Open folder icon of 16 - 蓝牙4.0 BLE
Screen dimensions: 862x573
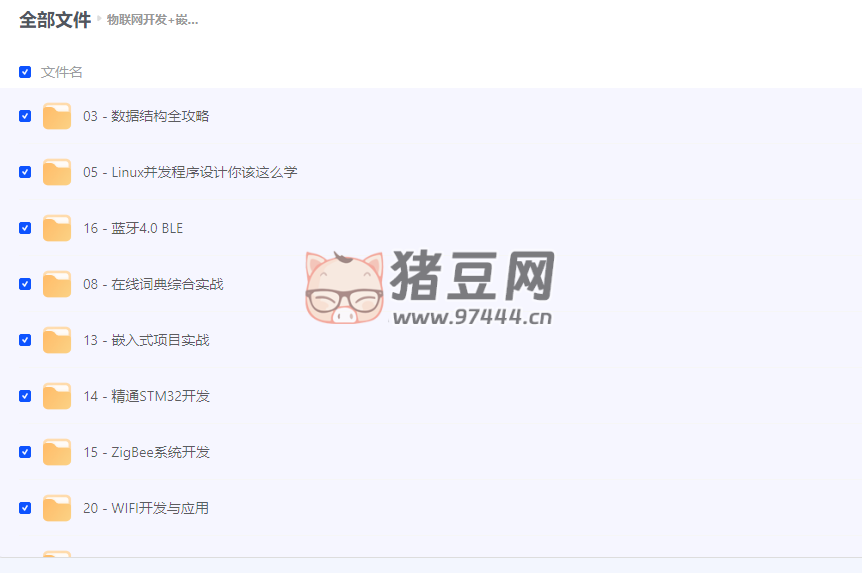[57, 228]
